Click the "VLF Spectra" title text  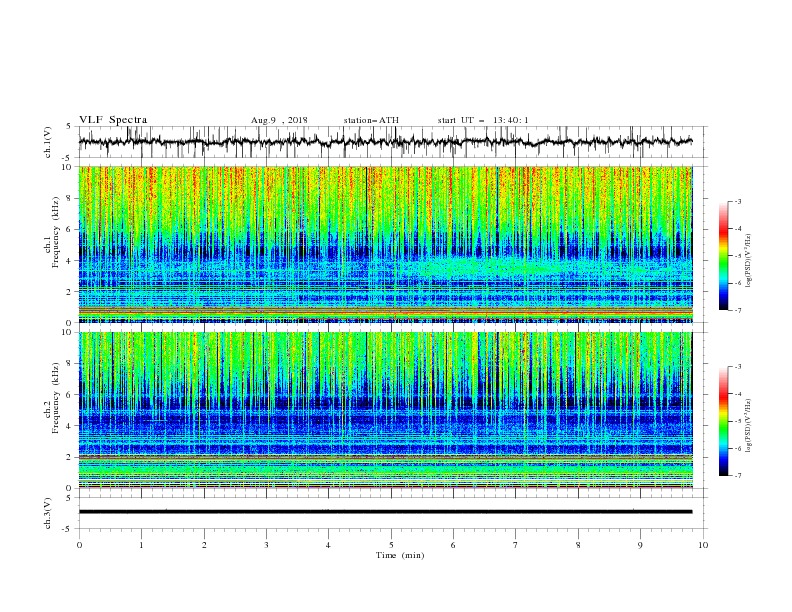click(x=113, y=120)
